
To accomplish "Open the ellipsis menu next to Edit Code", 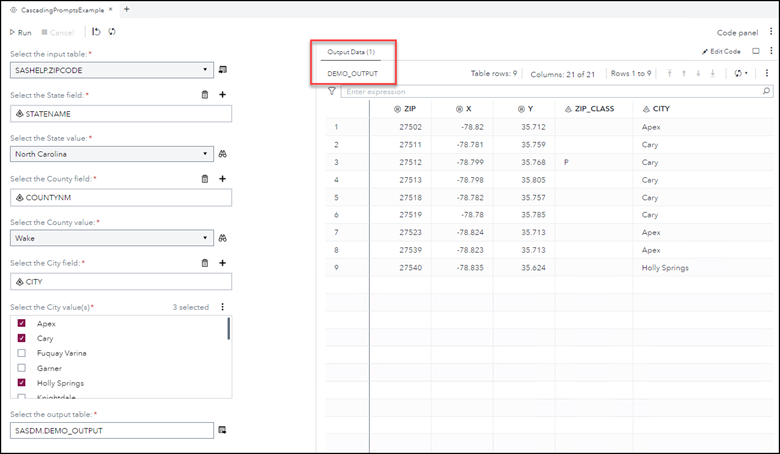I will 771,51.
